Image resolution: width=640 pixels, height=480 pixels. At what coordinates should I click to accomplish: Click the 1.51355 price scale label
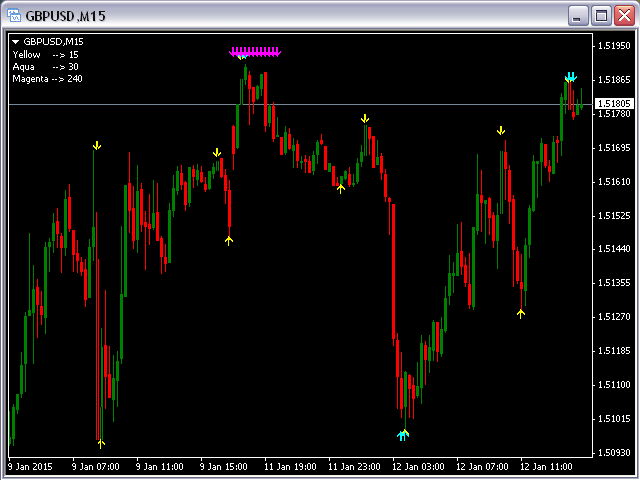tap(614, 283)
